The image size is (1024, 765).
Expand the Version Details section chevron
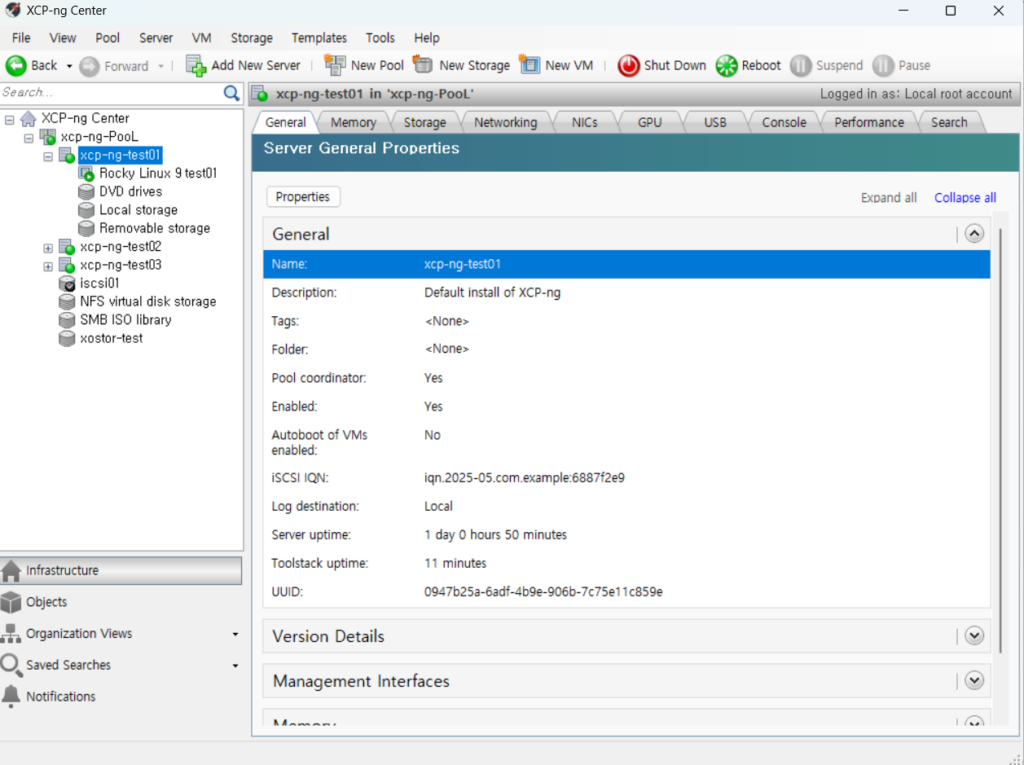pyautogui.click(x=974, y=636)
